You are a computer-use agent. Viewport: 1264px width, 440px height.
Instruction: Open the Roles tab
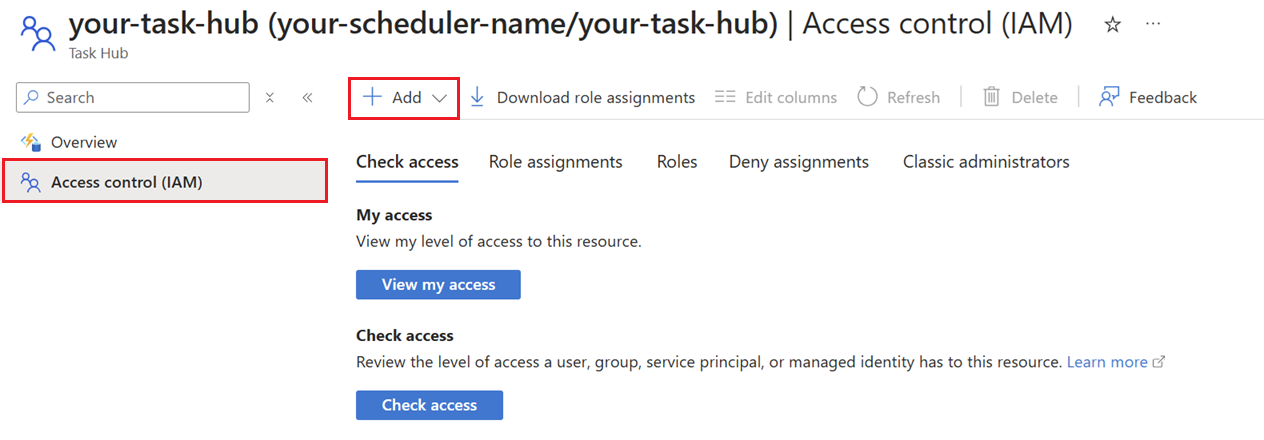point(677,162)
